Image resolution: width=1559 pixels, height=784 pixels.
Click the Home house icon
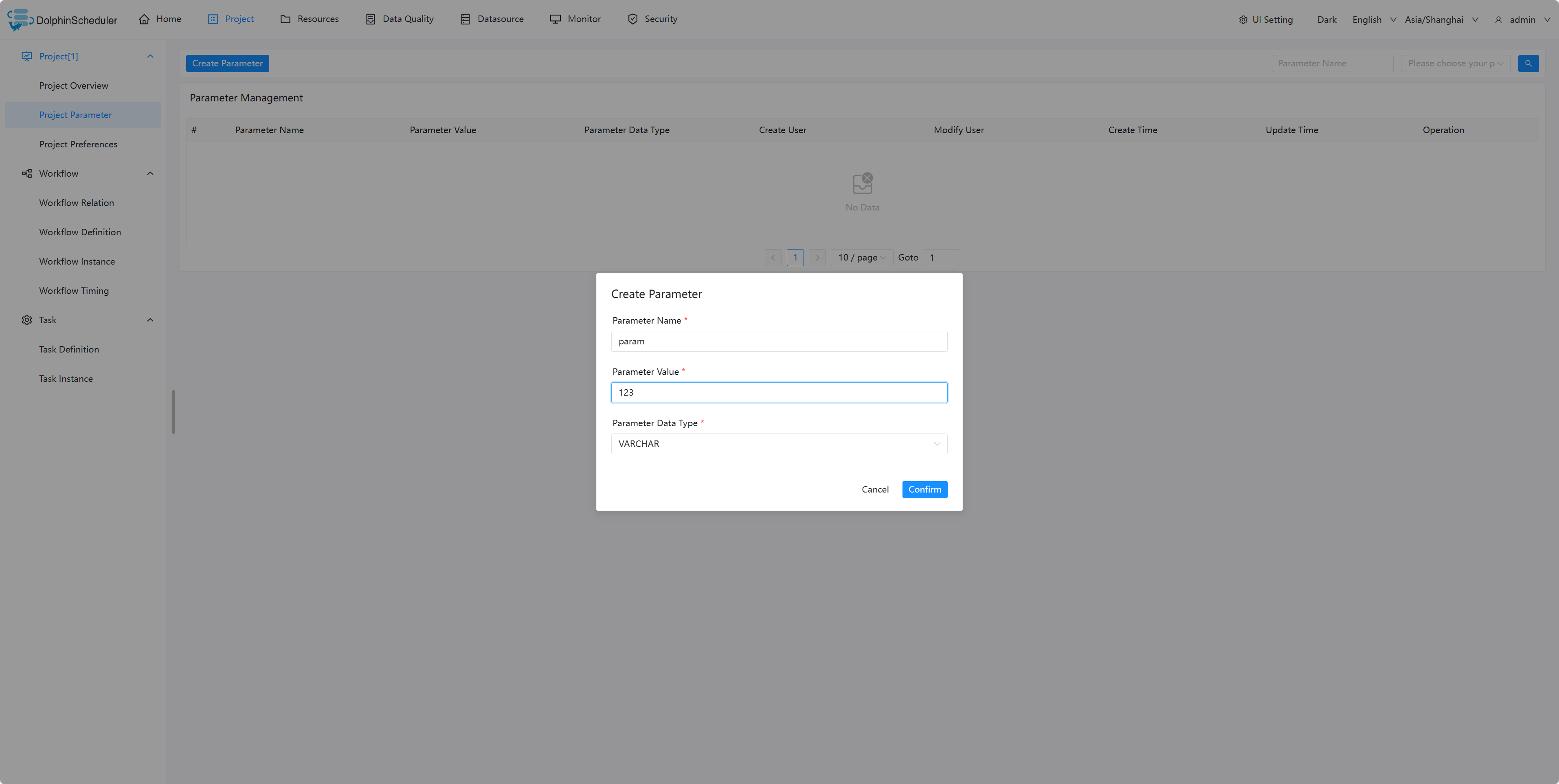tap(144, 20)
